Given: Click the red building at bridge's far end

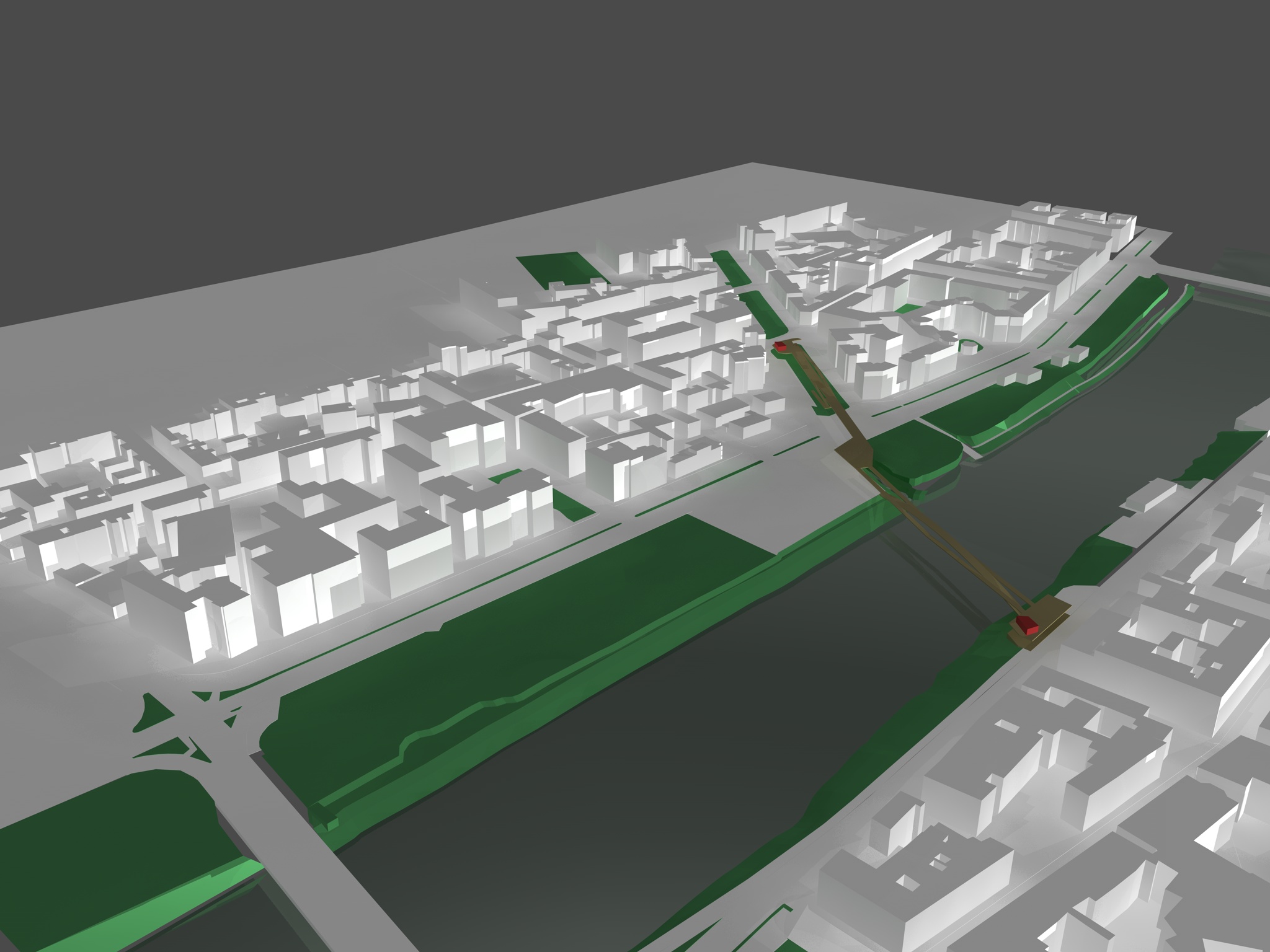Looking at the screenshot, I should point(782,346).
